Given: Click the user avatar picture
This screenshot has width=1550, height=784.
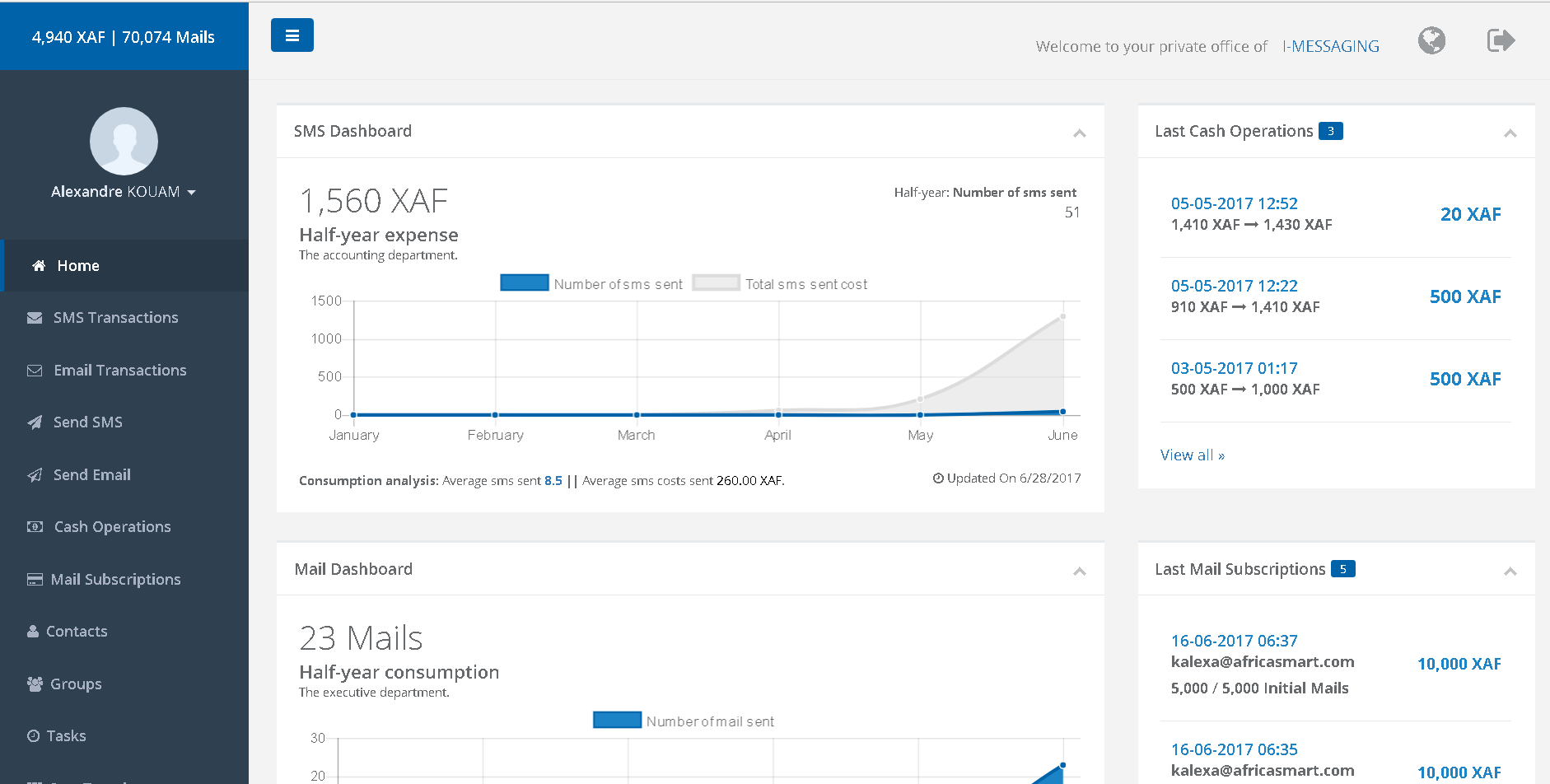Looking at the screenshot, I should 124,141.
